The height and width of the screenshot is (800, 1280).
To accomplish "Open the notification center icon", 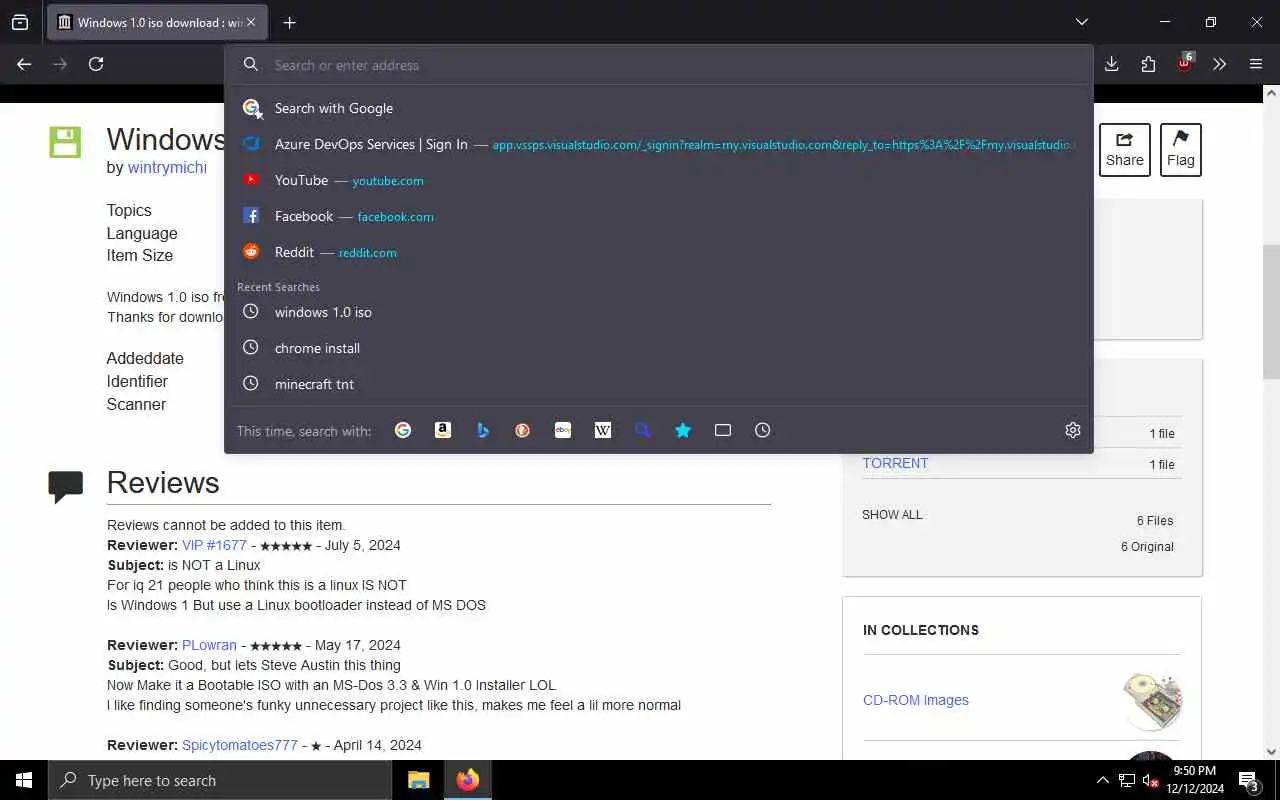I will click(1249, 780).
